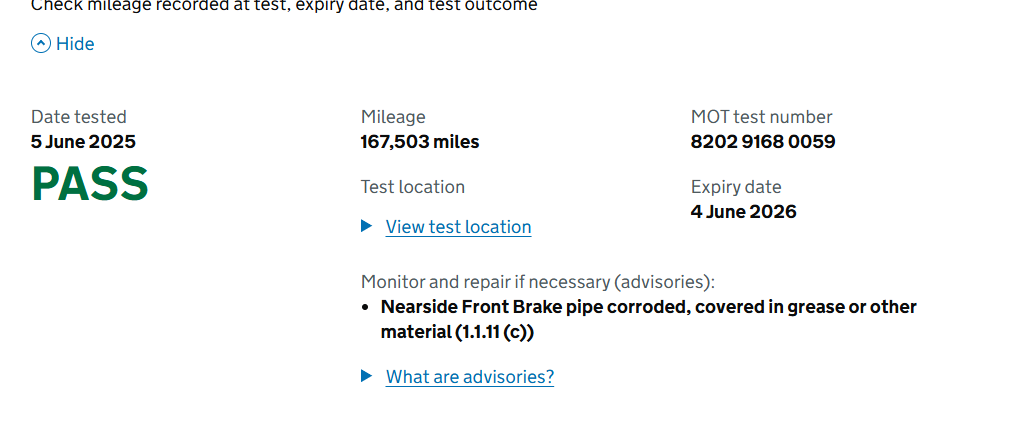The width and height of the screenshot is (1023, 427).
Task: Click the circled chevron icon beside Hide
Action: 41,43
